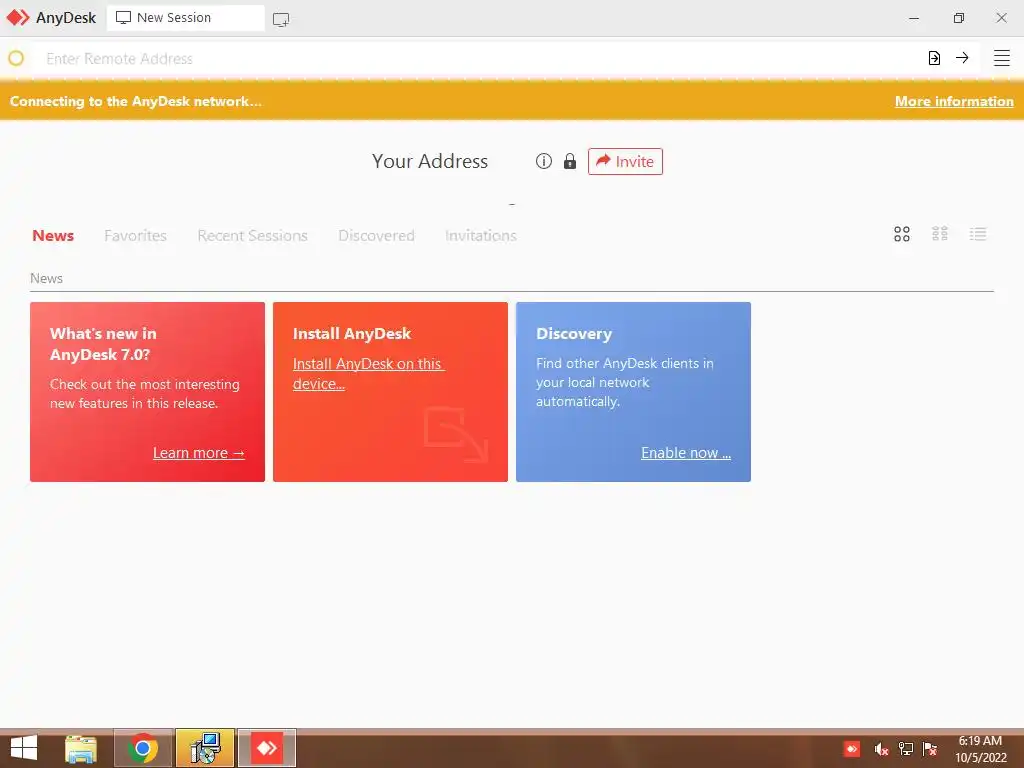Click the taskbar clock showing 6:19 AM
Image resolution: width=1024 pixels, height=768 pixels.
(981, 749)
